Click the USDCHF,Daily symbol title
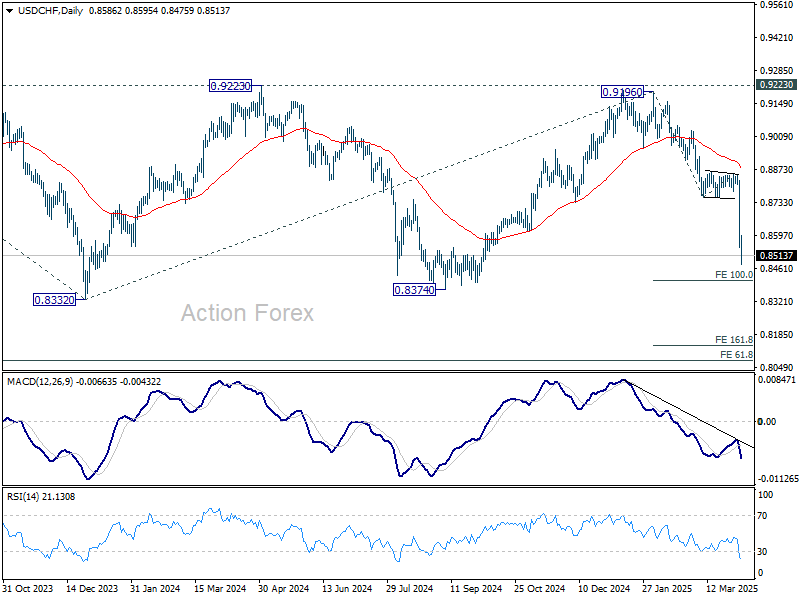Image resolution: width=800 pixels, height=600 pixels. [50, 11]
